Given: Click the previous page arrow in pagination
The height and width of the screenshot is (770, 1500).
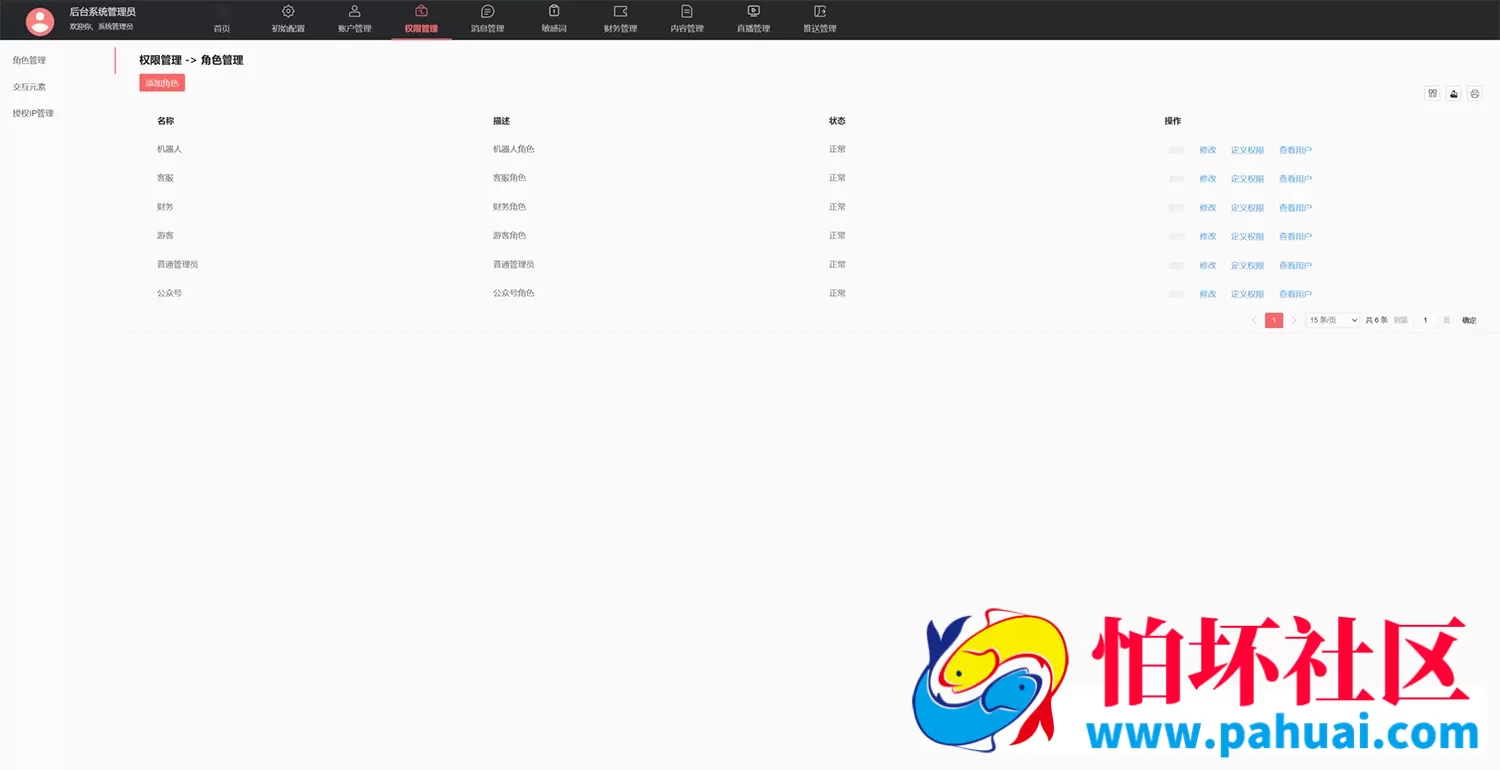Looking at the screenshot, I should [1254, 320].
